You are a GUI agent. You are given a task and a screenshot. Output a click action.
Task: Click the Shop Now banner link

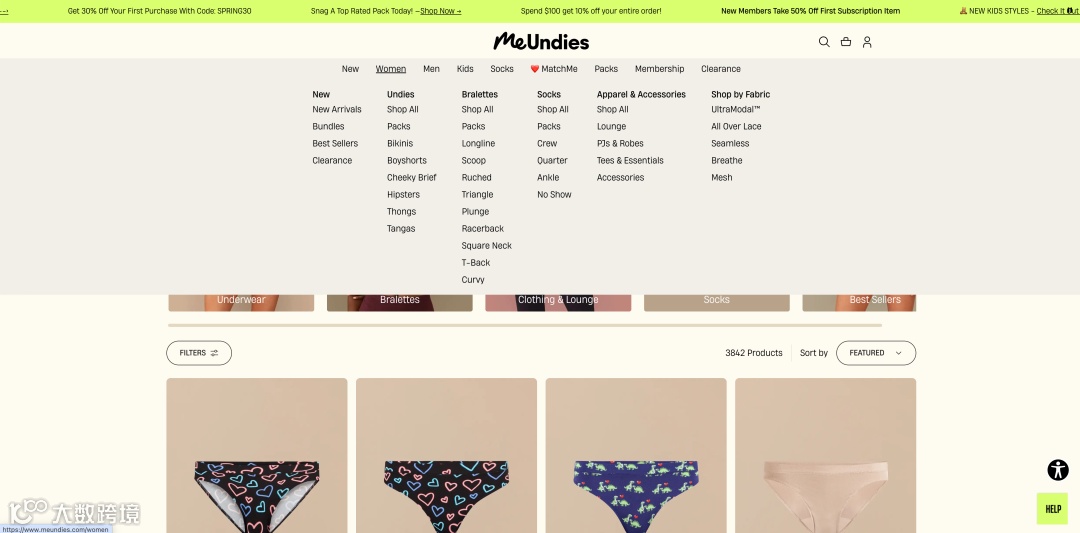440,11
